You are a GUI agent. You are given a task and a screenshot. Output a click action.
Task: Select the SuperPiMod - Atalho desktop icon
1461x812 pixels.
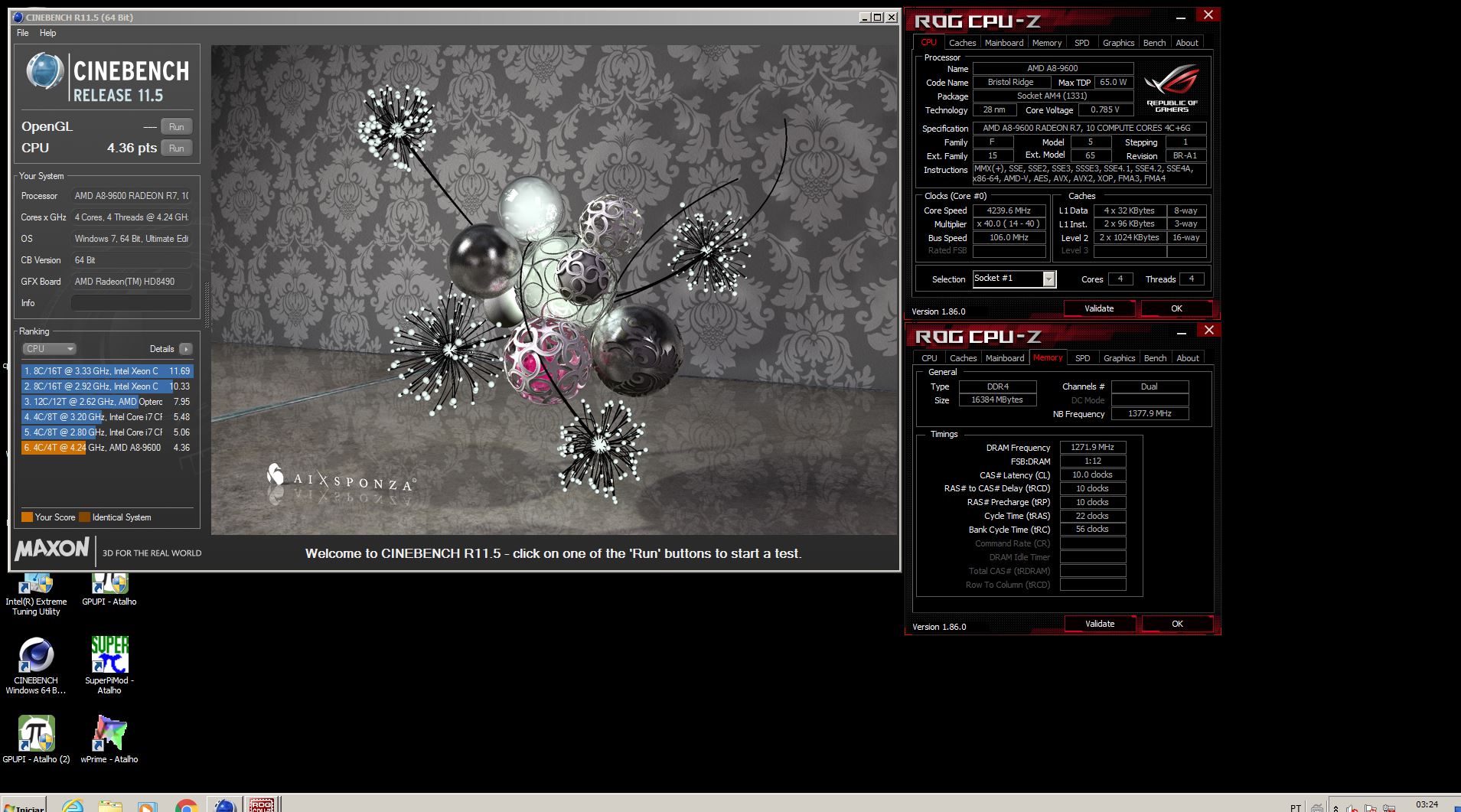109,666
